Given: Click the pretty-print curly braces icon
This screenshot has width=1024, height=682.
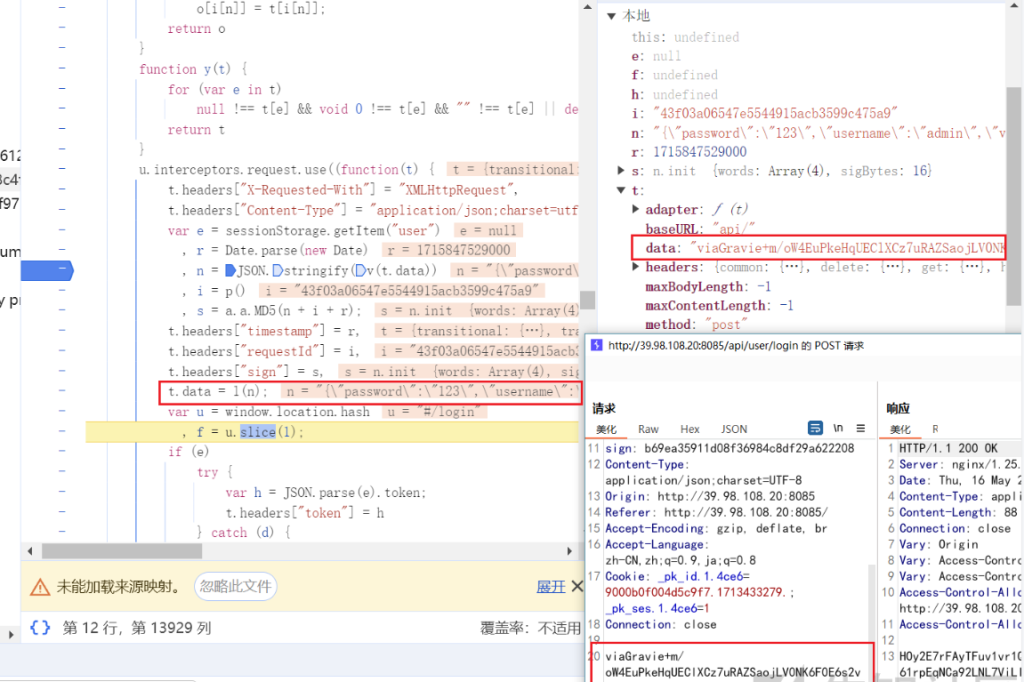Looking at the screenshot, I should pos(40,628).
